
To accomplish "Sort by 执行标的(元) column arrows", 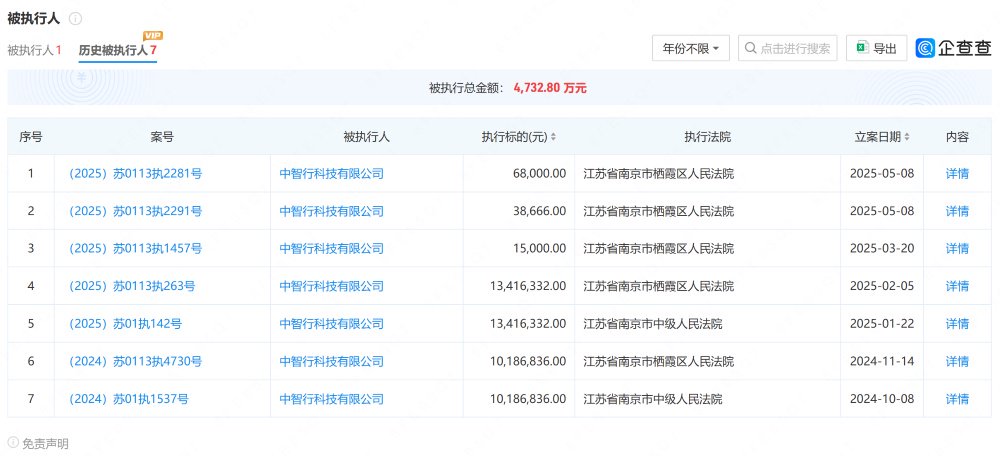I will [x=553, y=137].
